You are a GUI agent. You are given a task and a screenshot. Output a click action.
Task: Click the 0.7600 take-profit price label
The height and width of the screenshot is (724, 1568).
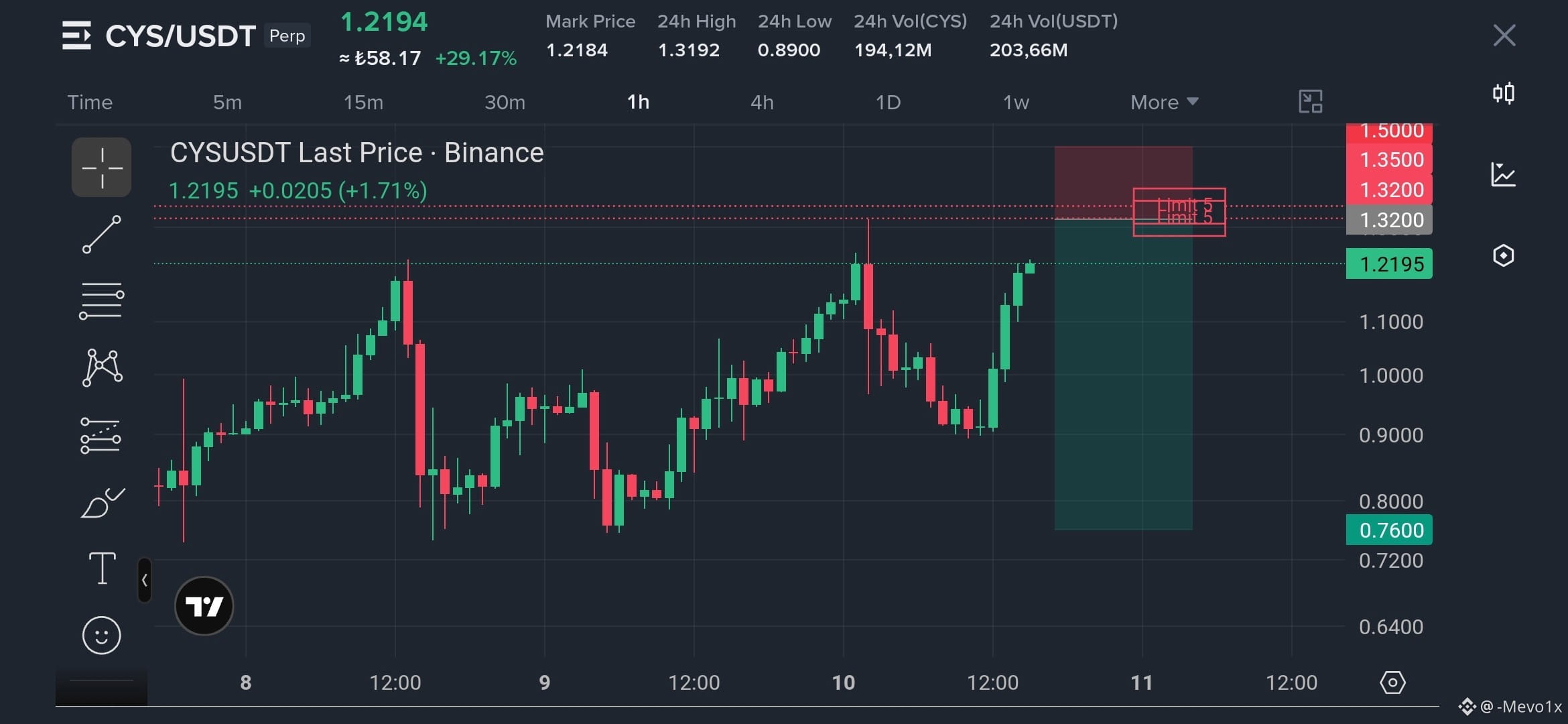1389,530
